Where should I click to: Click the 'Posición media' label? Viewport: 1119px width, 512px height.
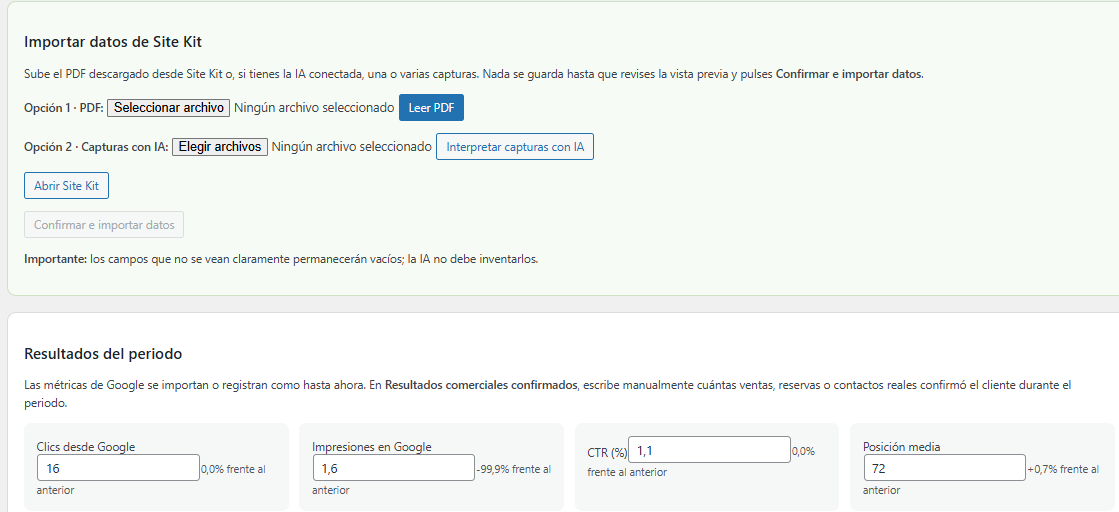click(x=901, y=447)
